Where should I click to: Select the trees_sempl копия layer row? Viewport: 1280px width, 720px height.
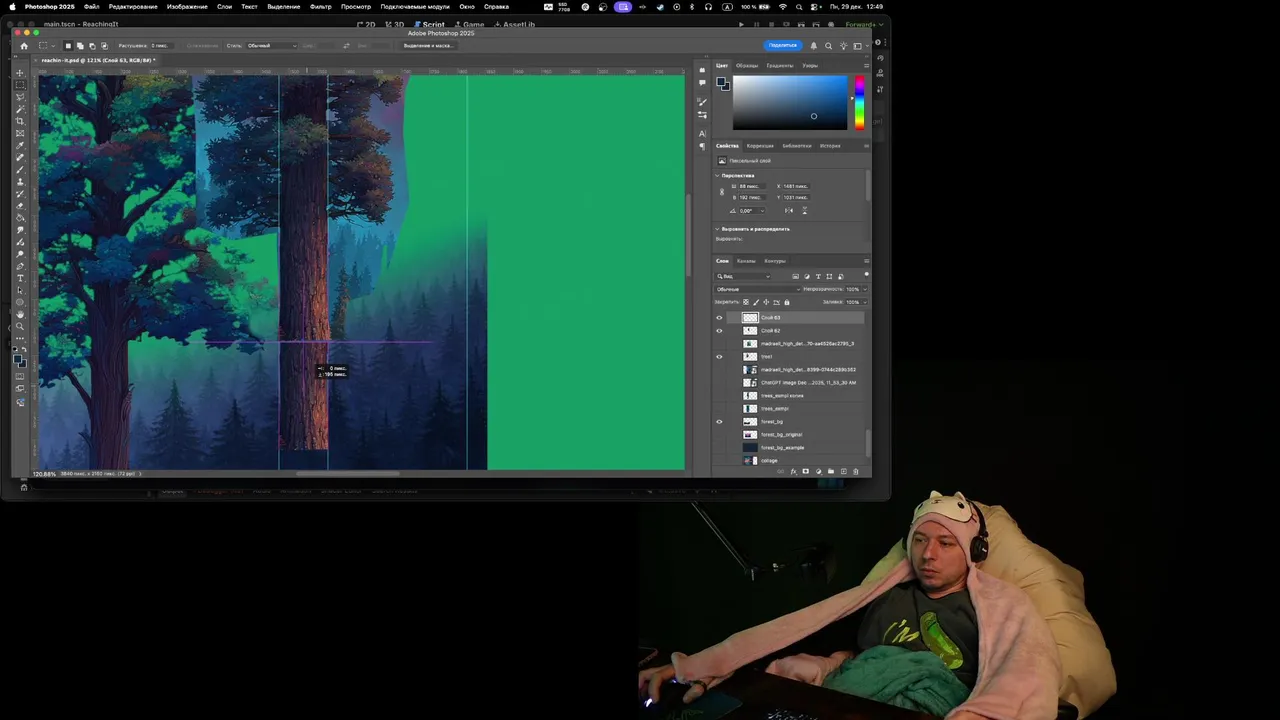point(790,396)
